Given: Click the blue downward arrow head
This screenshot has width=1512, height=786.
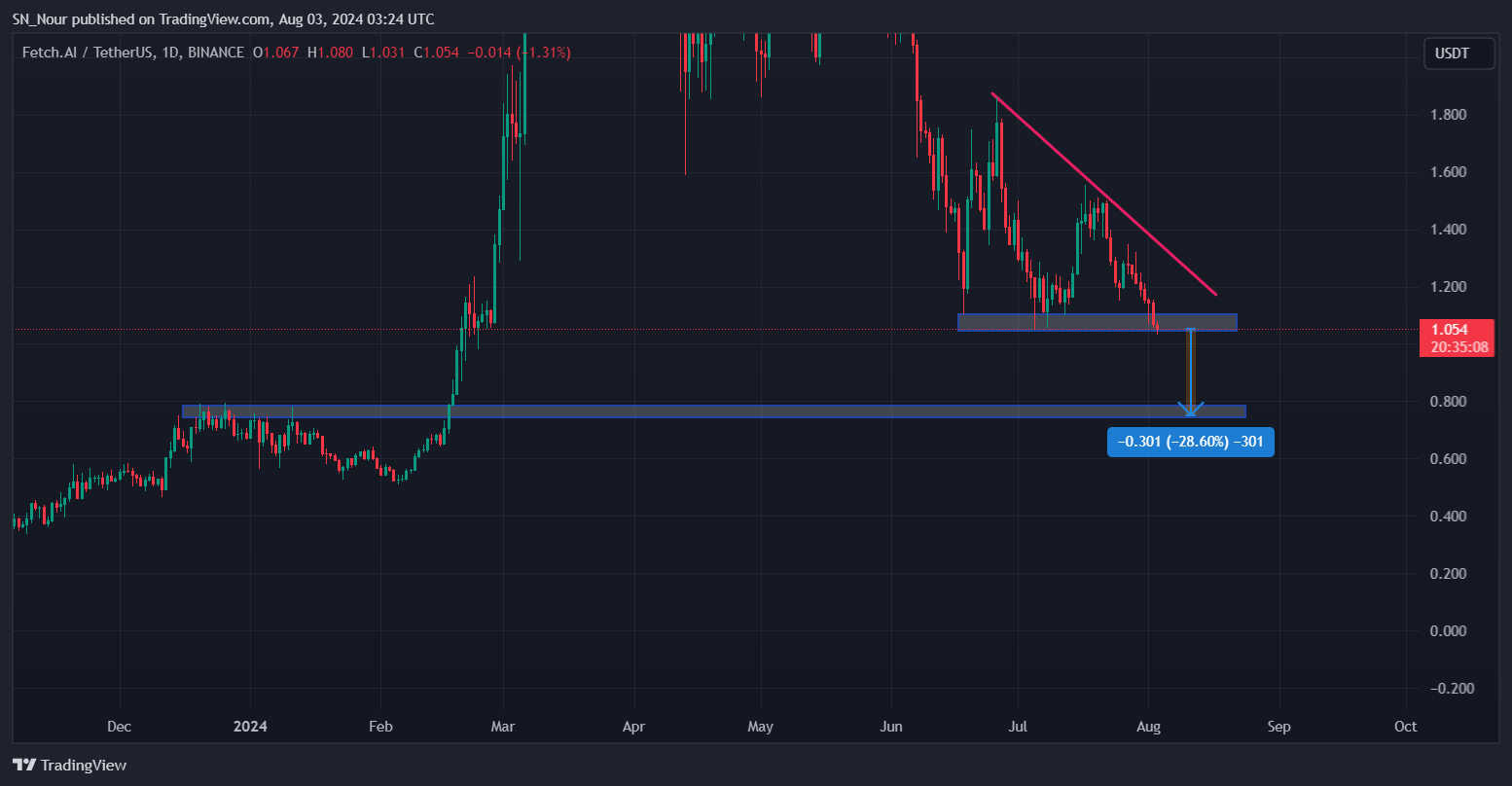Looking at the screenshot, I should coord(1191,410).
